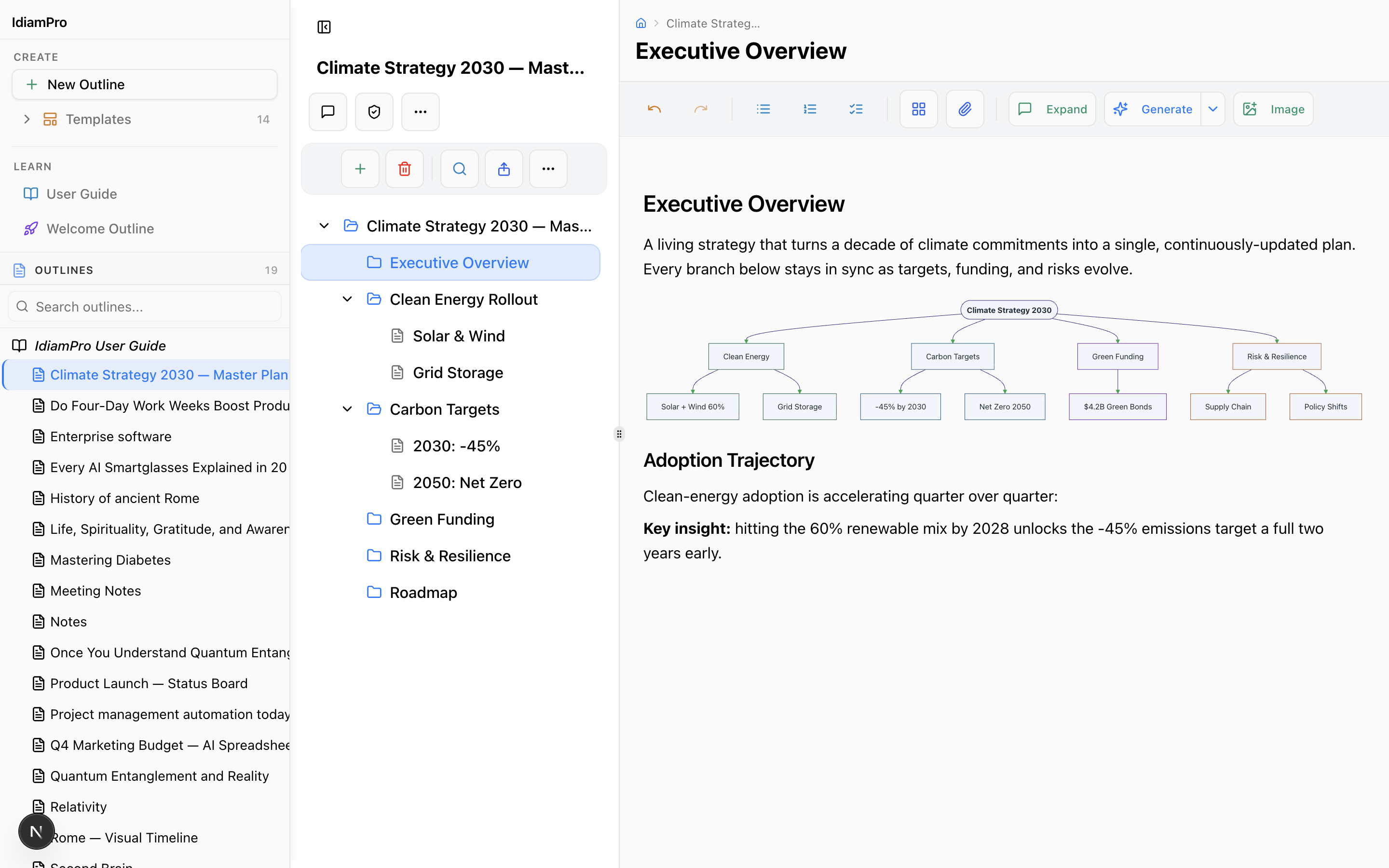Screen dimensions: 1389x868
Task: Create a New Outline
Action: pos(145,84)
